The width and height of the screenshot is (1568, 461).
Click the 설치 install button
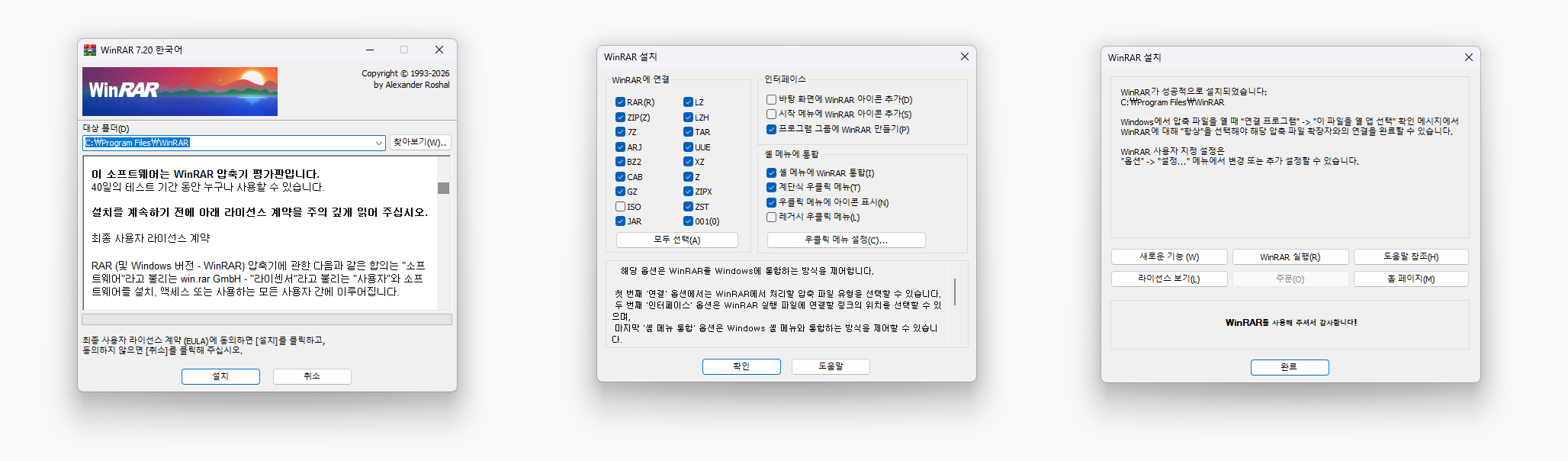click(220, 376)
